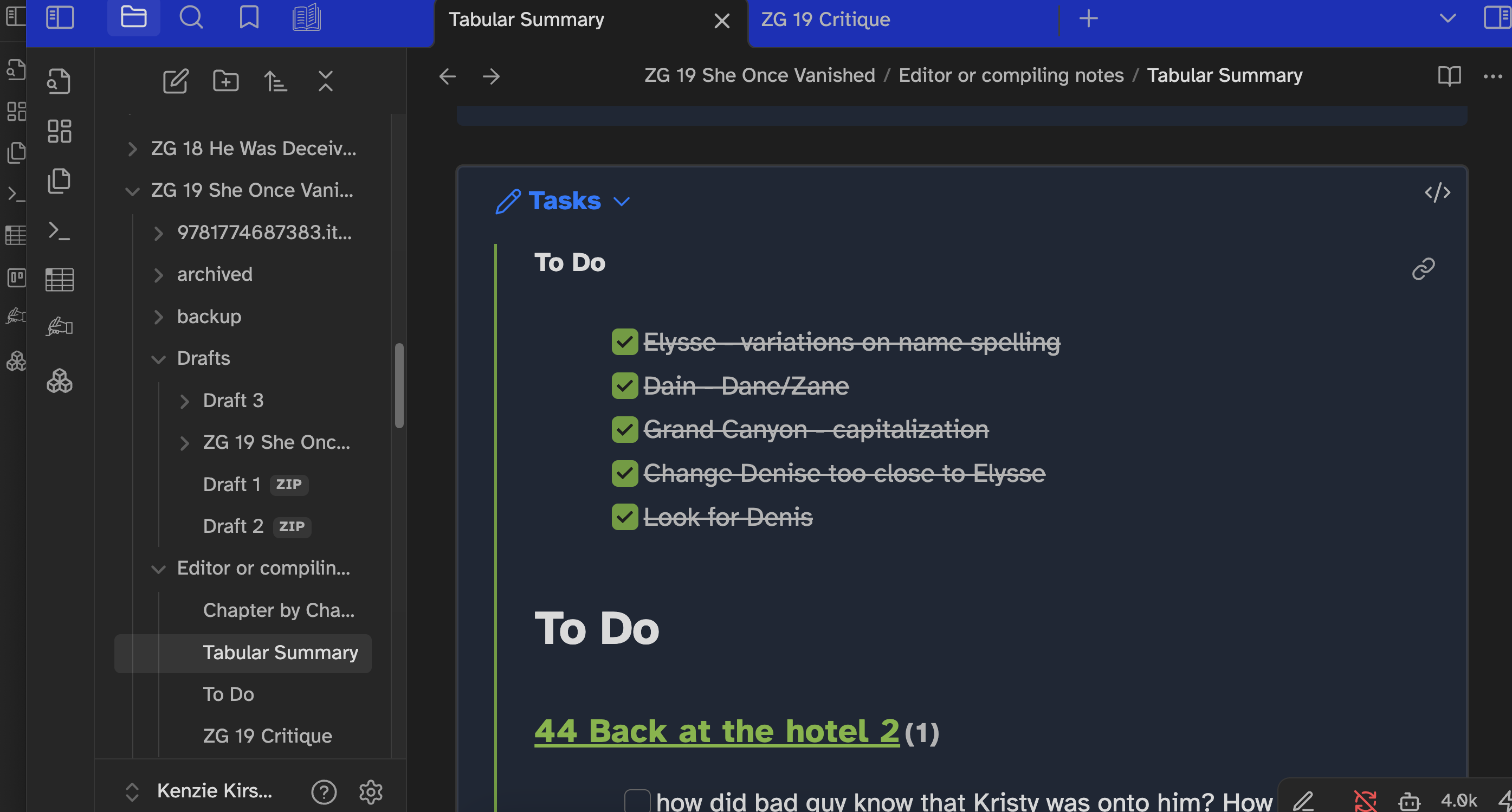Open the Tasks heading dropdown arrow
This screenshot has height=812, width=1512.
(622, 202)
